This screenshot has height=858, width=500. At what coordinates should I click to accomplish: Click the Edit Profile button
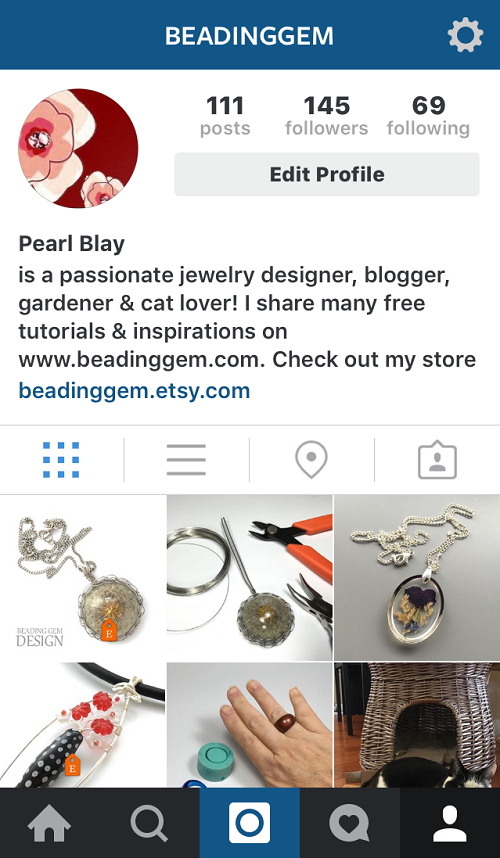(327, 174)
